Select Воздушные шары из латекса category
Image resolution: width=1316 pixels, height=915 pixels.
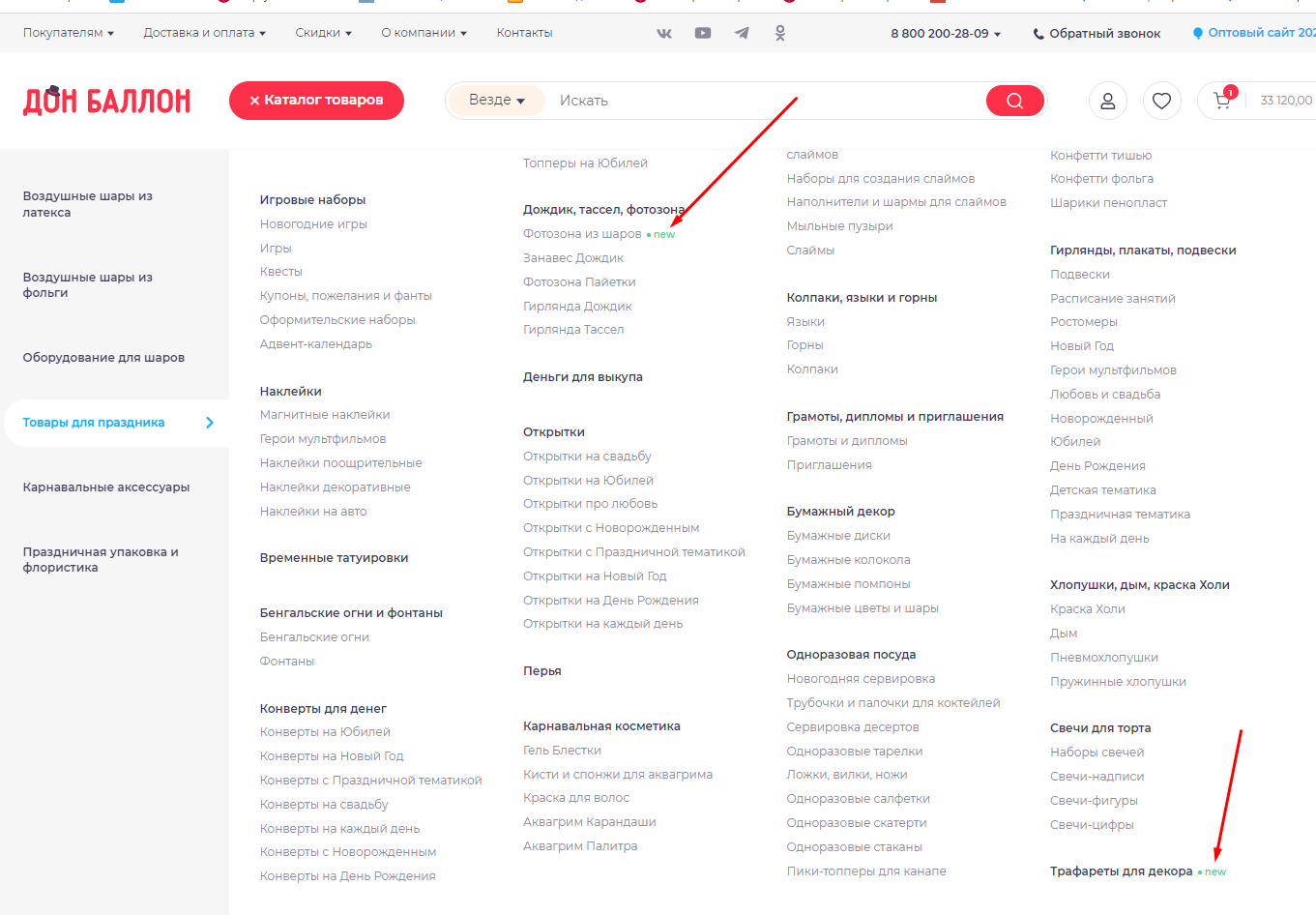(88, 204)
